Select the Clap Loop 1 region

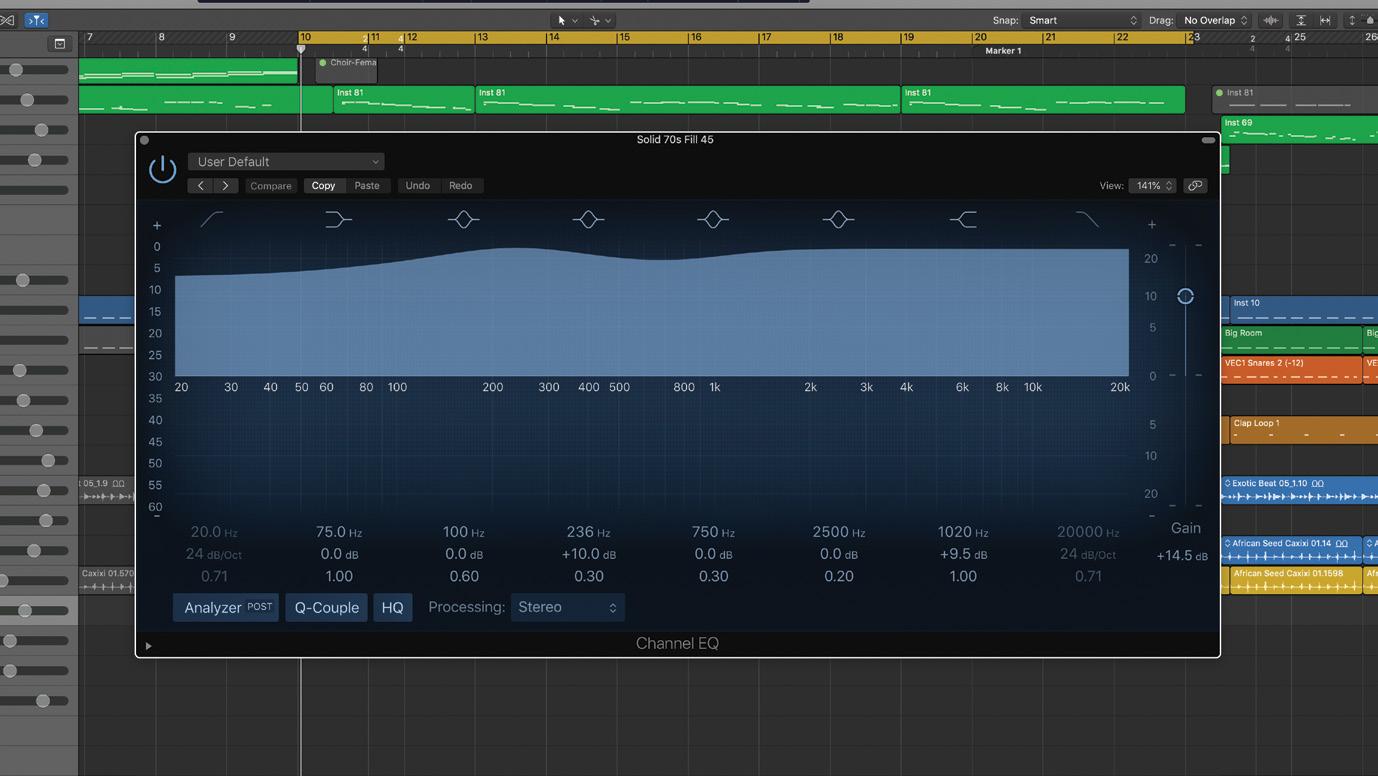[1303, 430]
